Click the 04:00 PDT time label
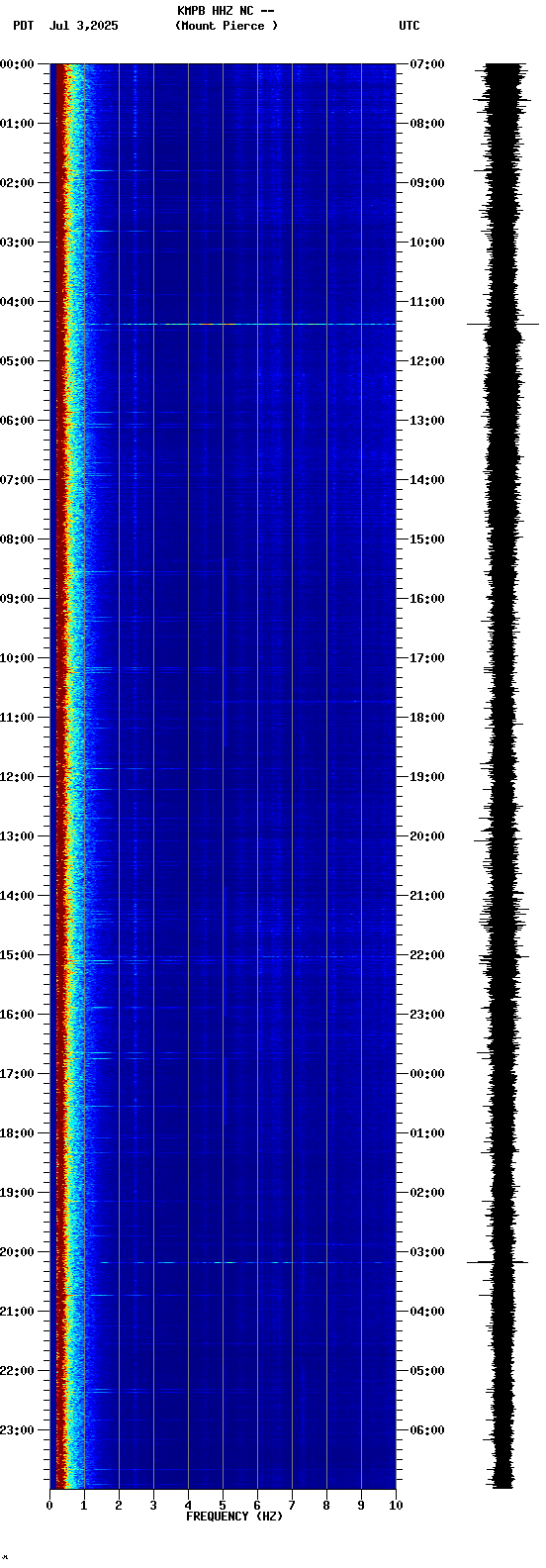 click(x=18, y=302)
